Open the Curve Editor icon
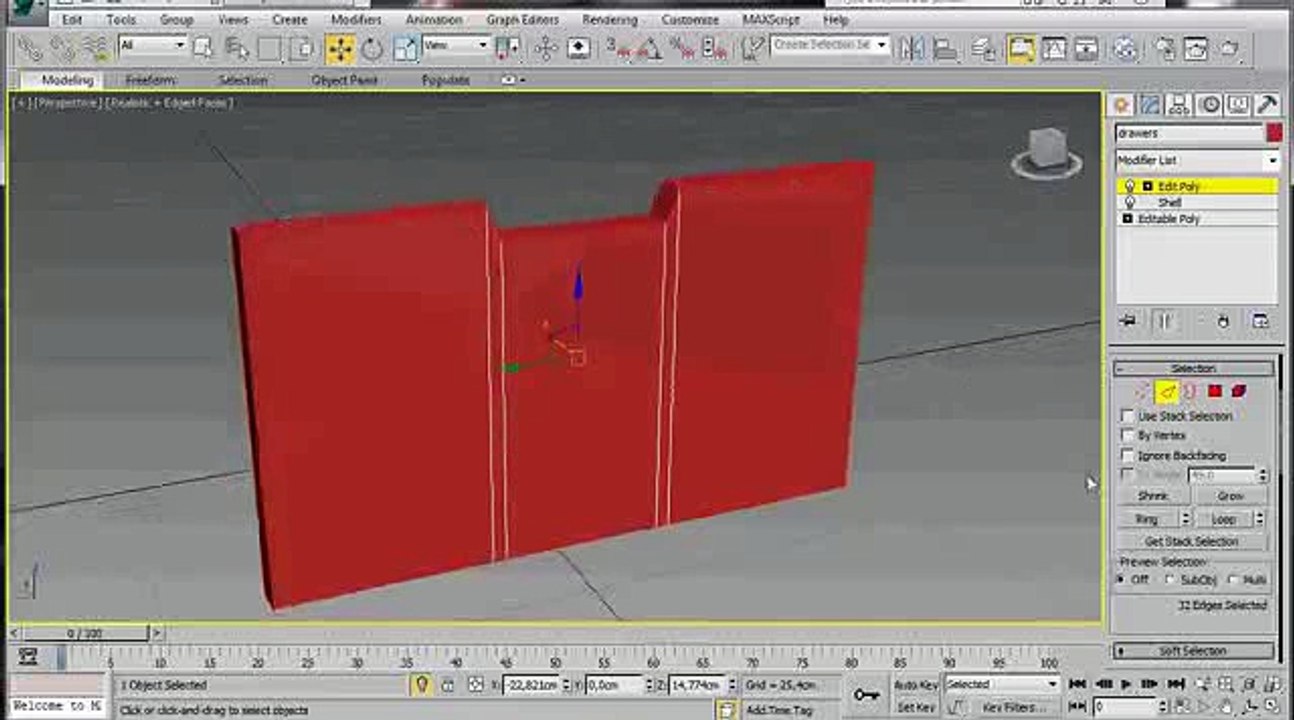1294x720 pixels. click(x=1054, y=48)
